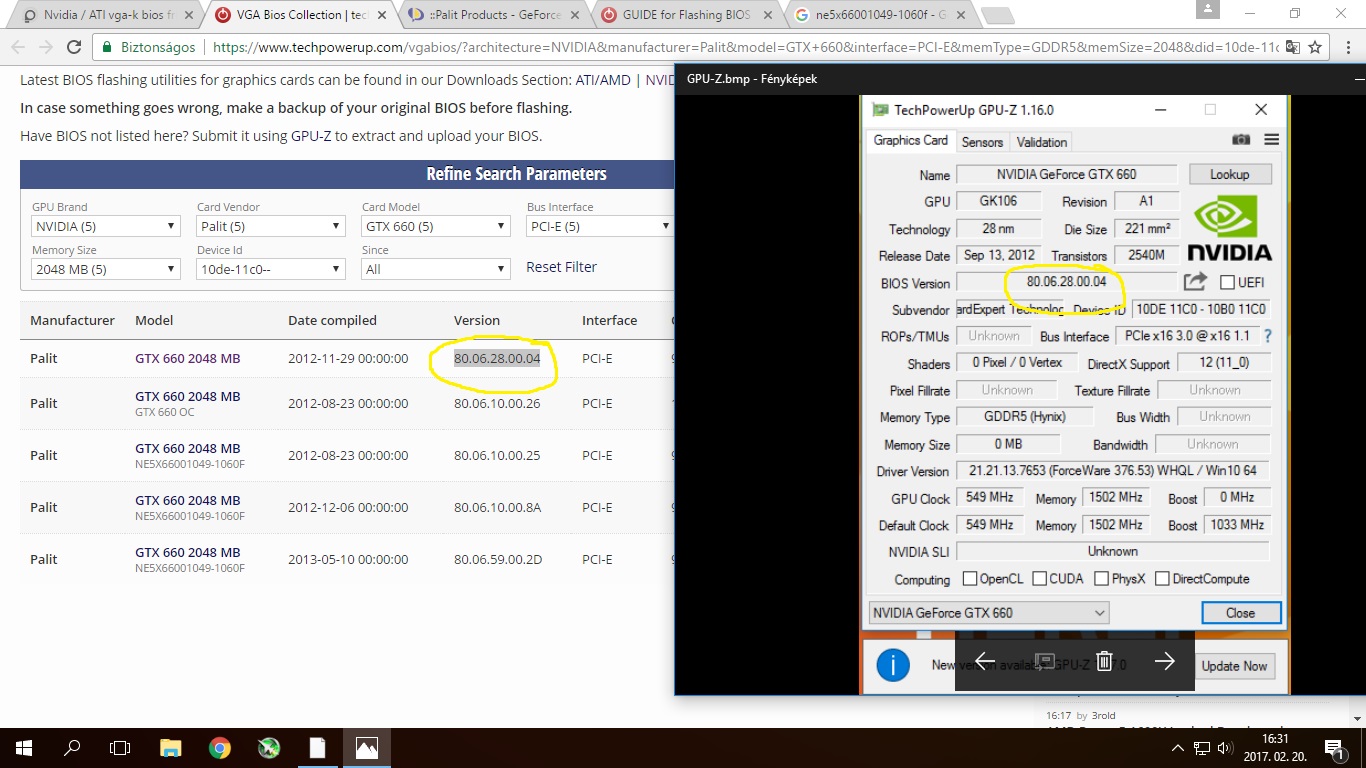Viewport: 1366px width, 768px height.
Task: Click the BIOS share/export arrow icon in GPU-Z
Action: (x=1196, y=282)
